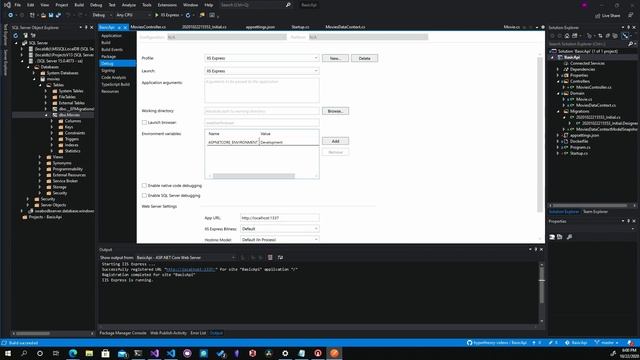
Task: Enable native code debugging checkbox
Action: coord(144,186)
